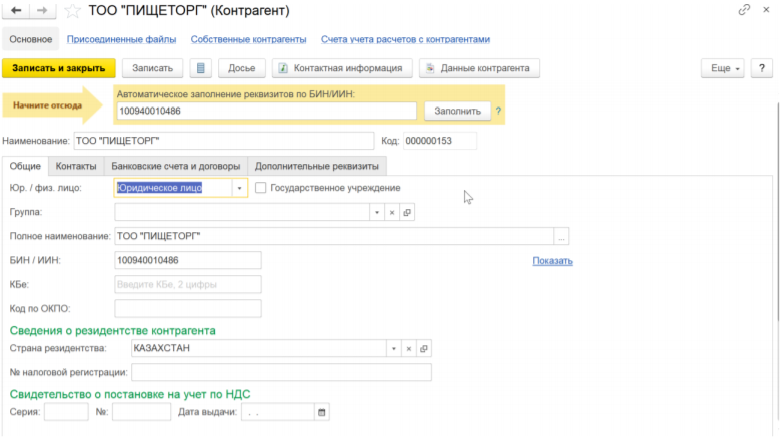Click the vertical scrollbar on the right
Viewport: 784px width, 448px height.
click(x=778, y=210)
